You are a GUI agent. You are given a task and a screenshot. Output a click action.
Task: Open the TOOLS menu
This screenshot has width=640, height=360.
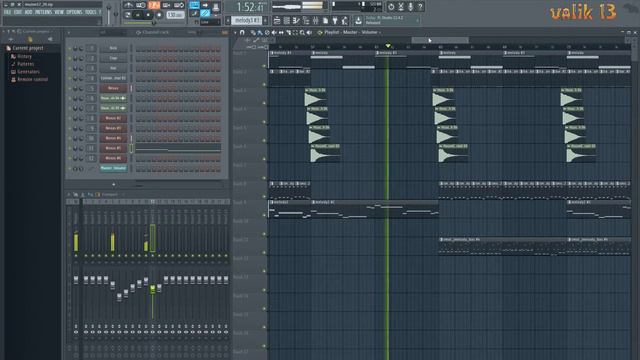pyautogui.click(x=91, y=12)
